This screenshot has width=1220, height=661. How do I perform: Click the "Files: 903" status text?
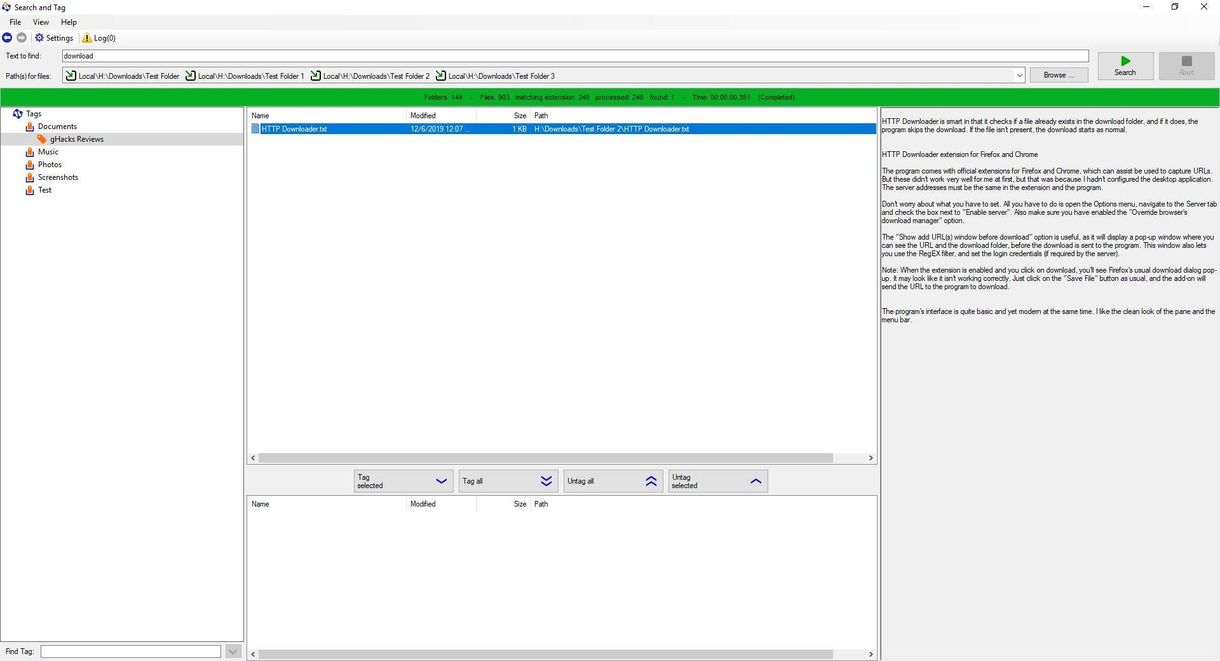(495, 98)
